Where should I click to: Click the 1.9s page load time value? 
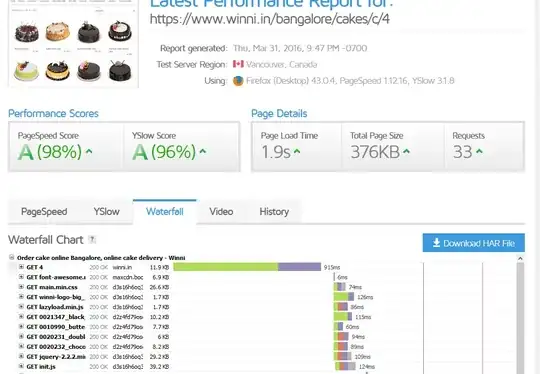point(276,152)
